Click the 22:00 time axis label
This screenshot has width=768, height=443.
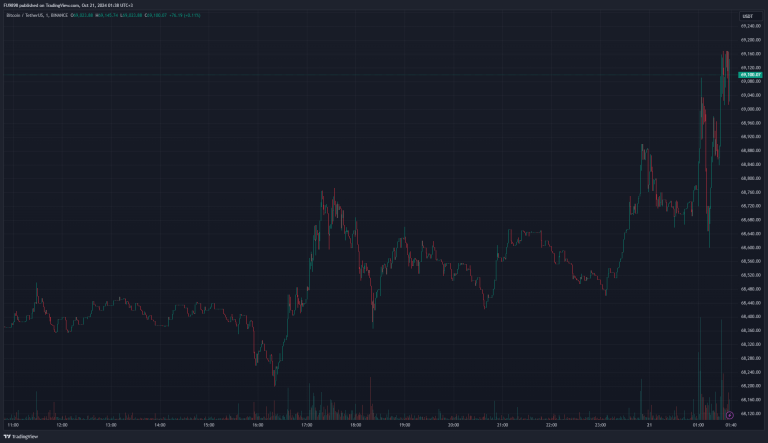551,425
